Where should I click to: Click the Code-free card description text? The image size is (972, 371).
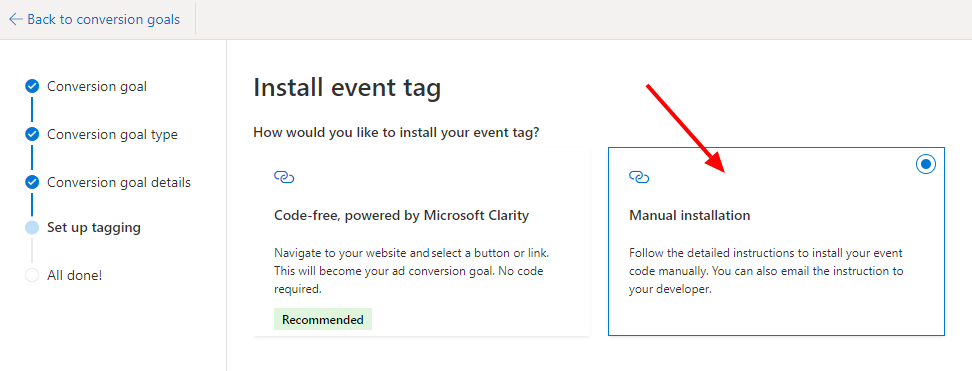[x=412, y=271]
